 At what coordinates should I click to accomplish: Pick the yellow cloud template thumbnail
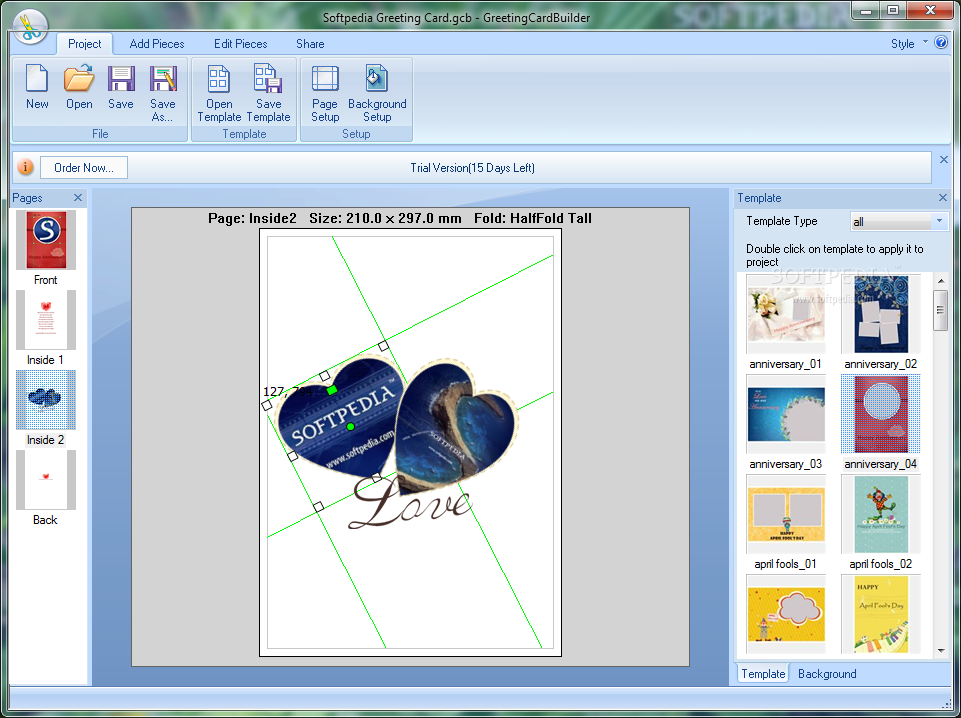pyautogui.click(x=786, y=614)
